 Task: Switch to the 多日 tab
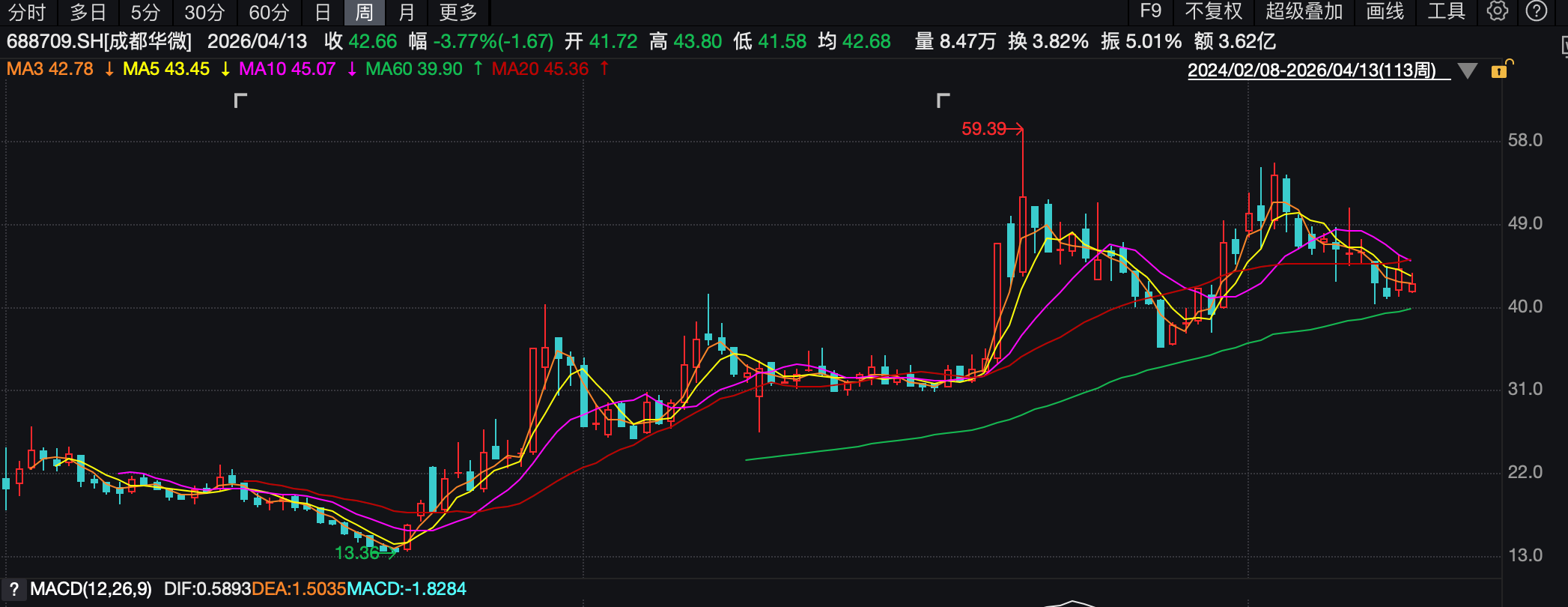[88, 12]
